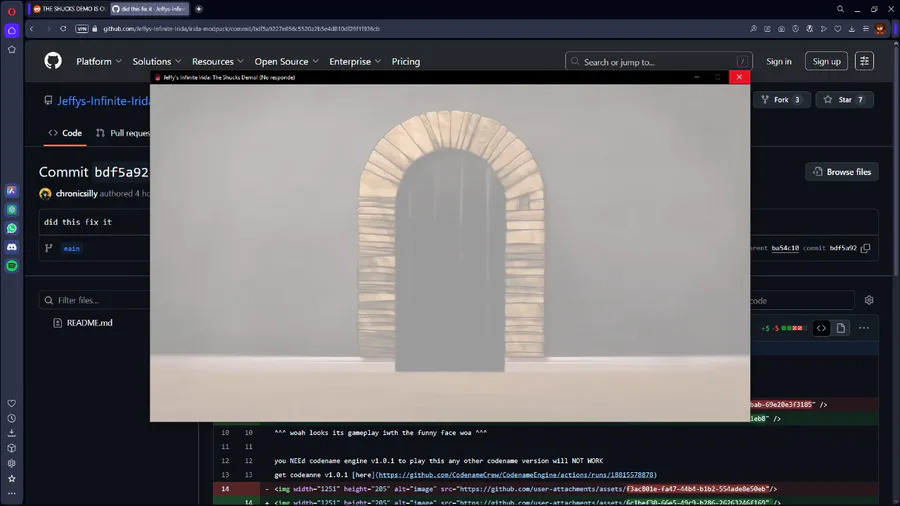Open extensions cube icon in sidebar
Image resolution: width=900 pixels, height=506 pixels.
(11, 448)
